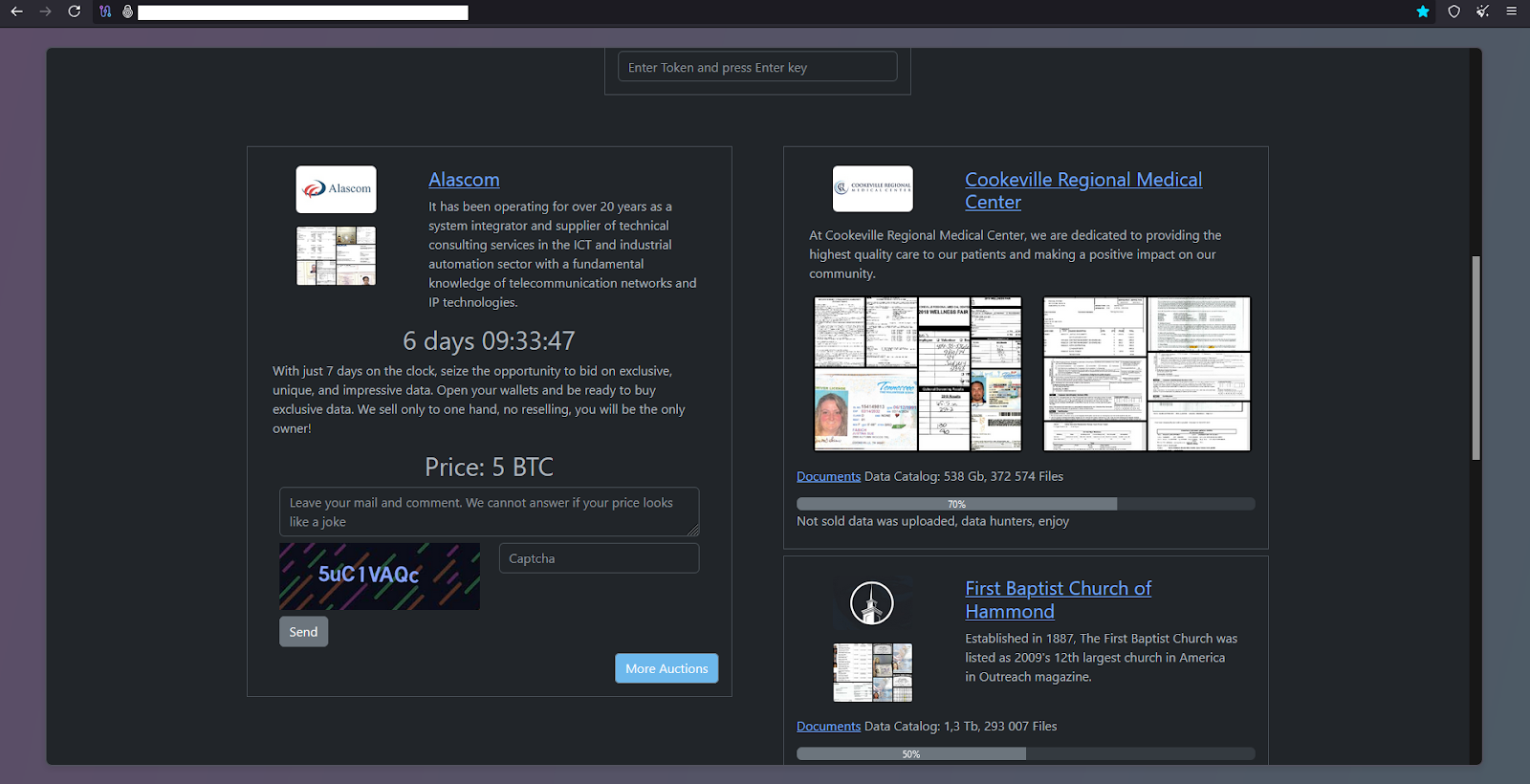The width and height of the screenshot is (1530, 784).
Task: Open Cookeville preview with ID card photo
Action: (x=918, y=374)
